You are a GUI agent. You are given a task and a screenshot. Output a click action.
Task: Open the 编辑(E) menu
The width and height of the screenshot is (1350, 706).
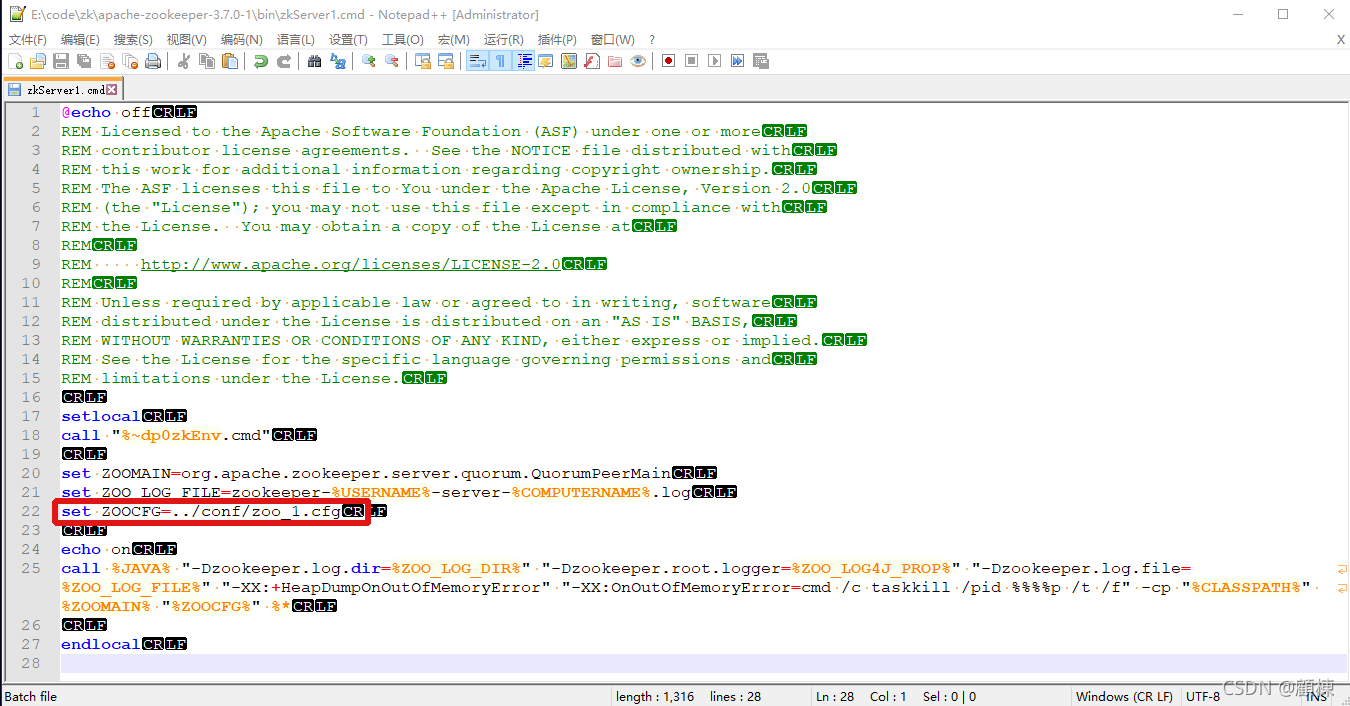click(x=80, y=39)
